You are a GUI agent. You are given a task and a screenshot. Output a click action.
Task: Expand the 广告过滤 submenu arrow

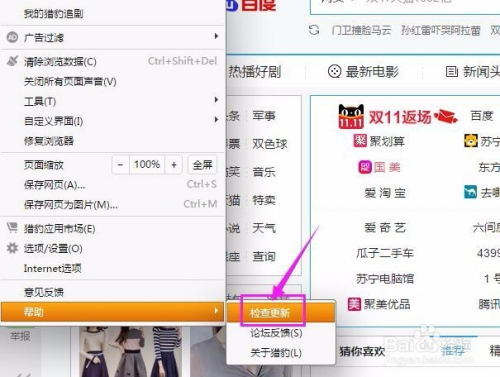click(216, 36)
